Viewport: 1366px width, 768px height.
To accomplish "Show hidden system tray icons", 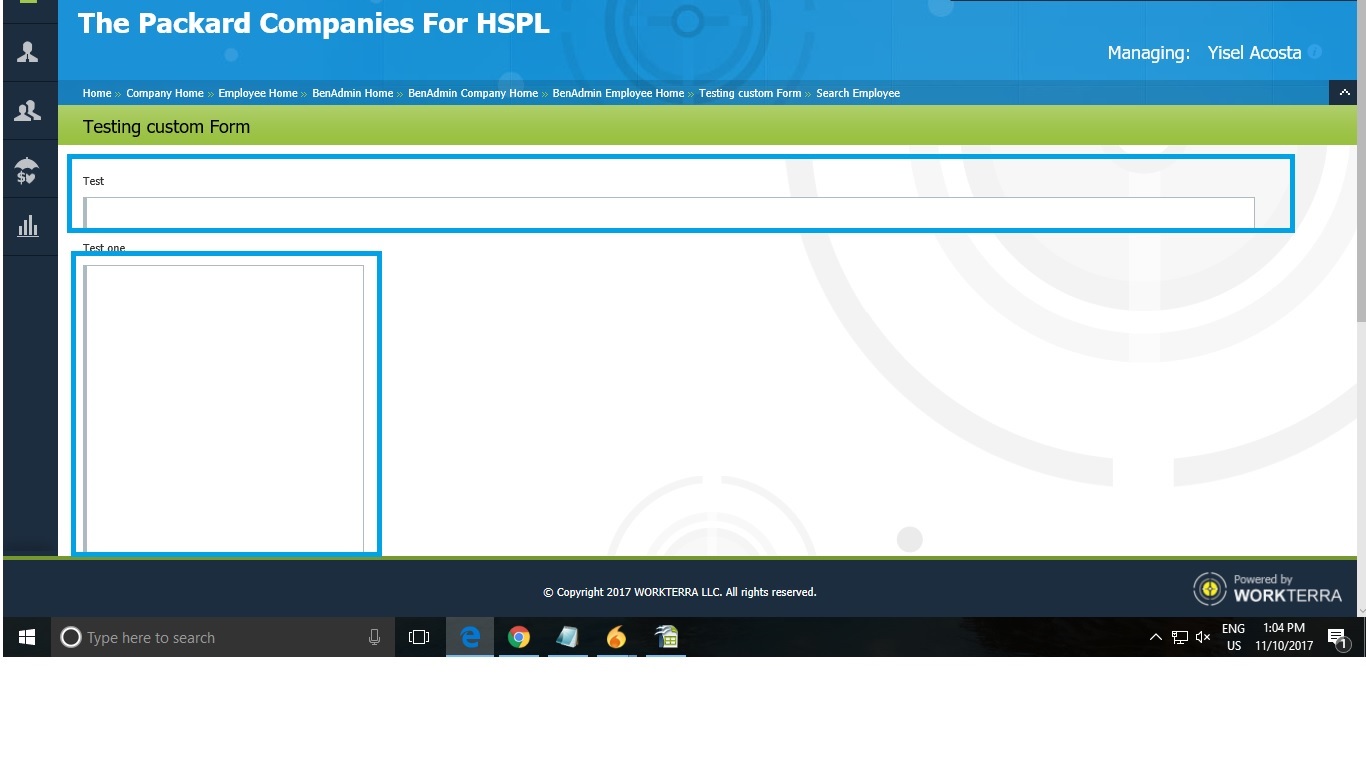I will point(1155,637).
